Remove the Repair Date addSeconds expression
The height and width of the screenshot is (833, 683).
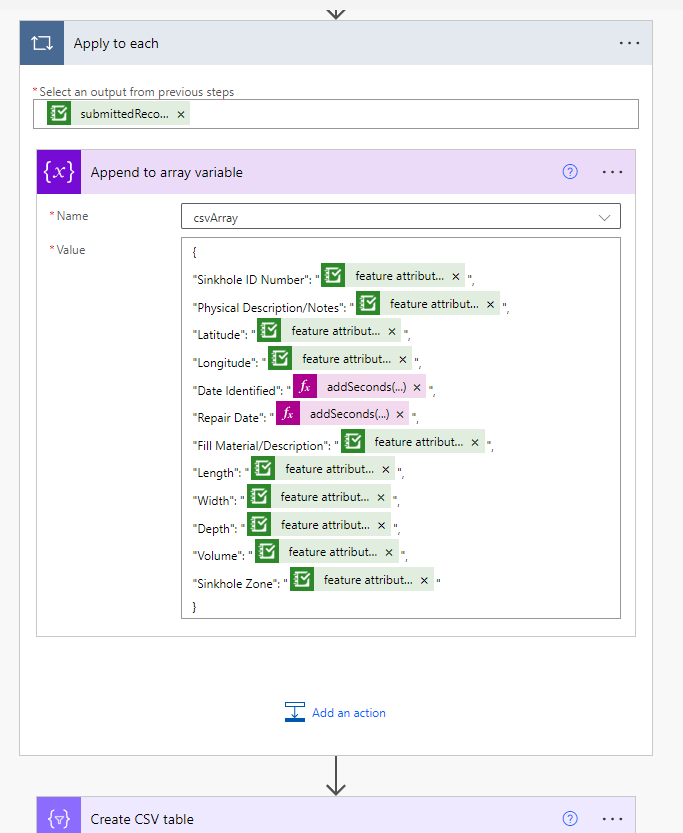click(400, 414)
